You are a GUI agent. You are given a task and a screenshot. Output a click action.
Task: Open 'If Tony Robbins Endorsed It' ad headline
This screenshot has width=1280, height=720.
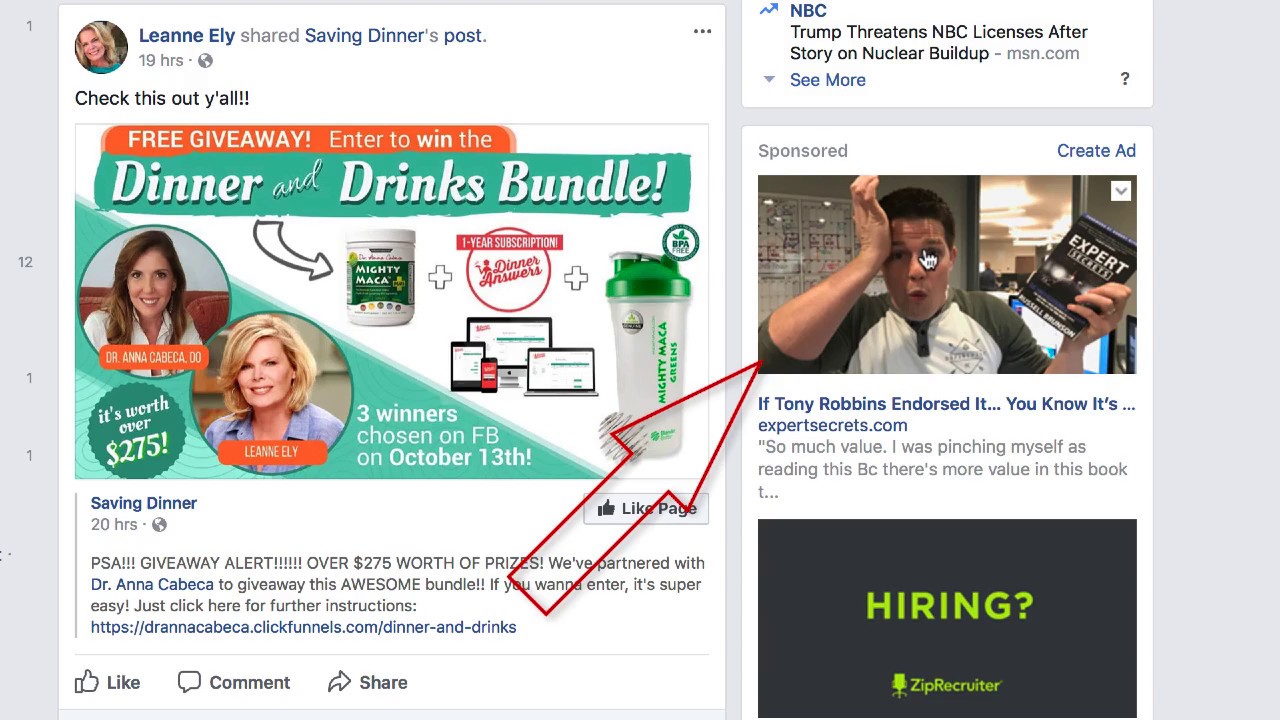(x=946, y=404)
